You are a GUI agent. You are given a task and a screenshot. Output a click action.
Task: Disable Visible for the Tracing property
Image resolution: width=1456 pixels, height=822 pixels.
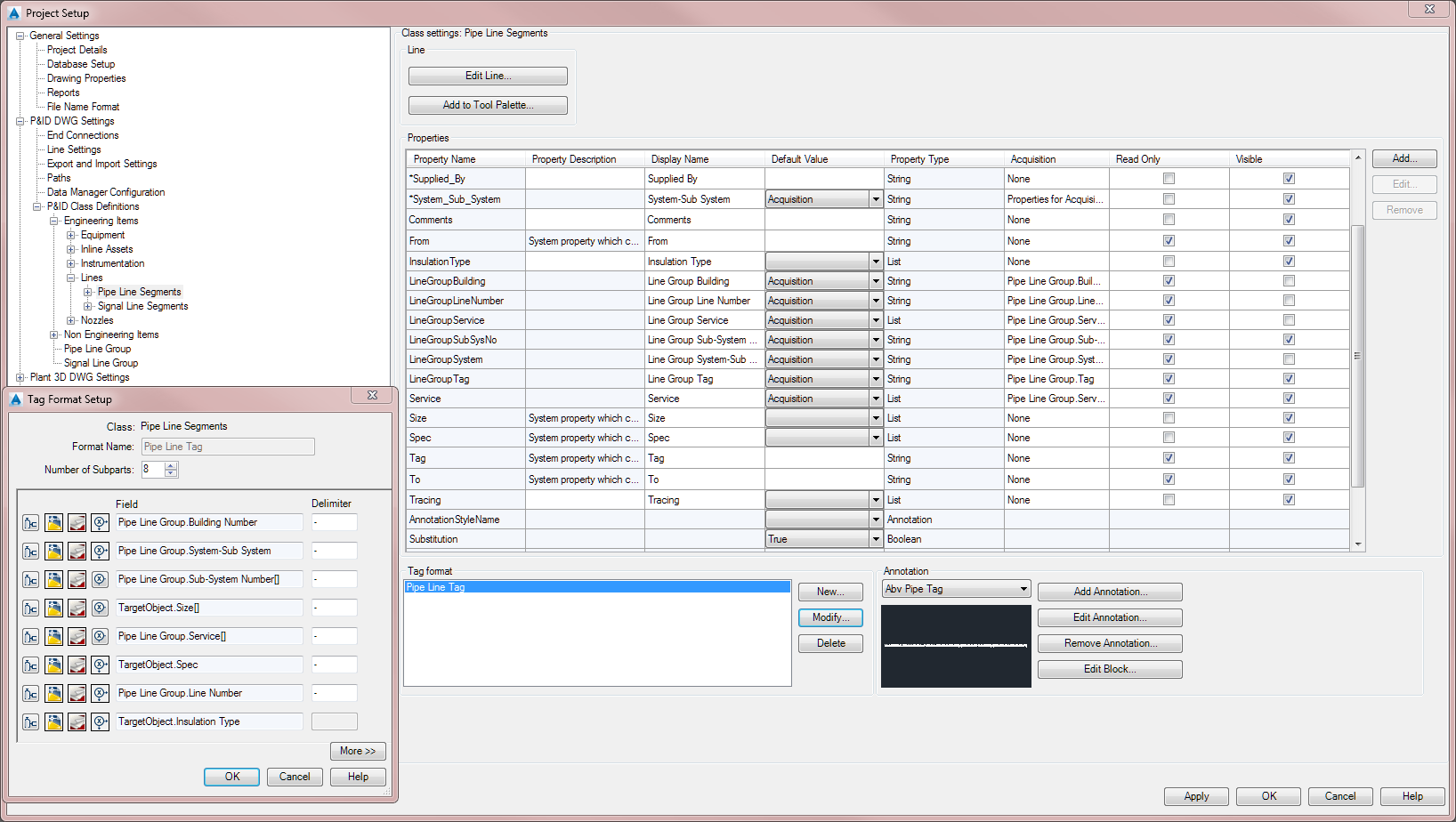(1289, 499)
